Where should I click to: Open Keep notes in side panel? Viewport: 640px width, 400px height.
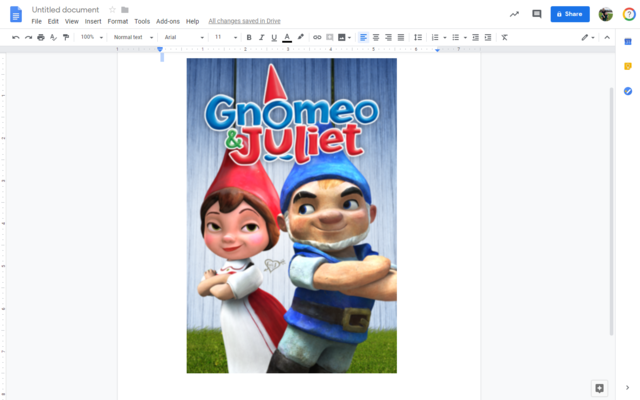pyautogui.click(x=628, y=66)
